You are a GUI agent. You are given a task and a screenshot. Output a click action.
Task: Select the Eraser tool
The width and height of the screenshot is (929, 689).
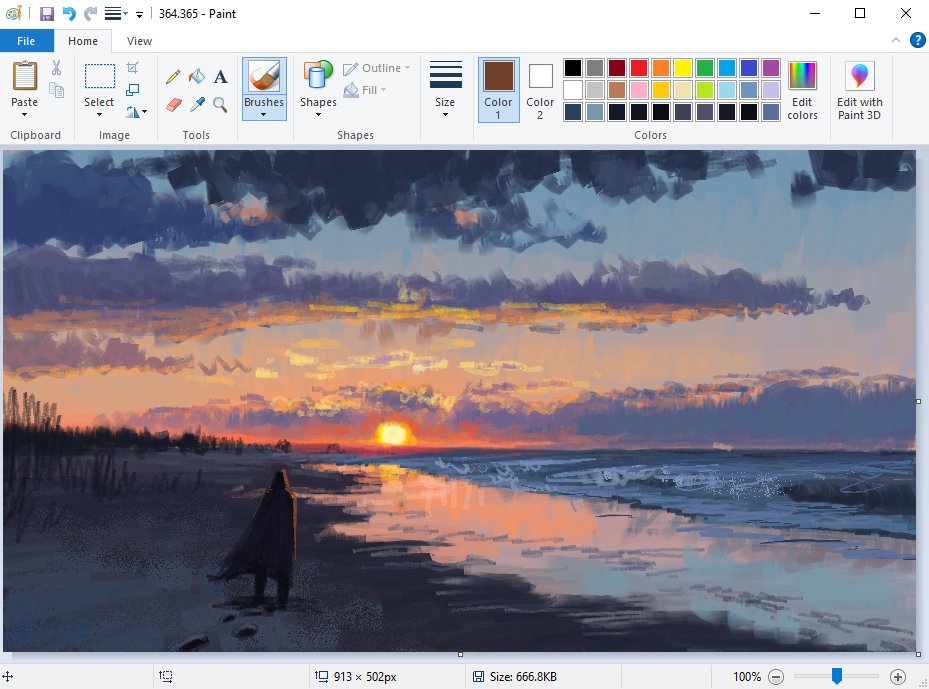(x=173, y=105)
